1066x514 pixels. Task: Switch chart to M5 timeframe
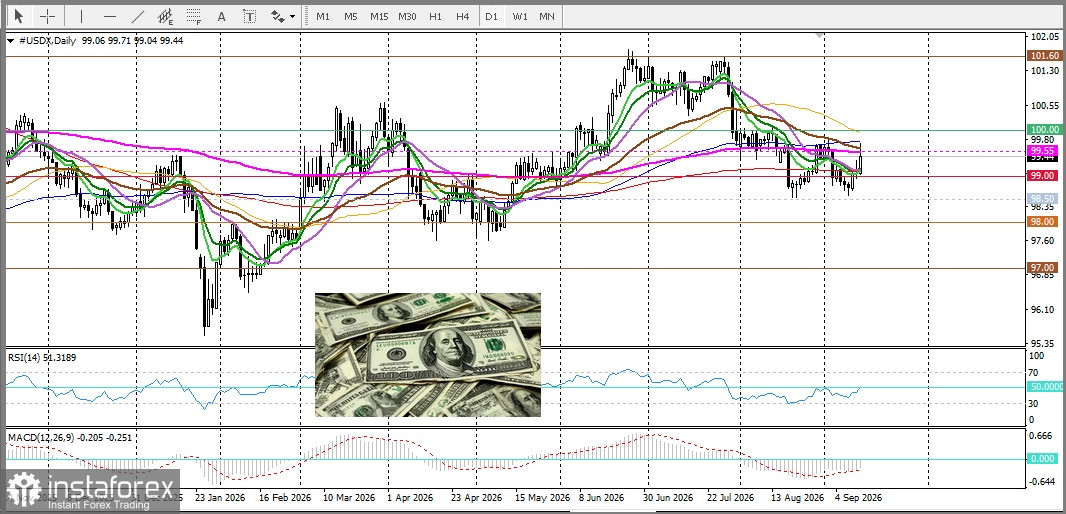click(x=350, y=16)
